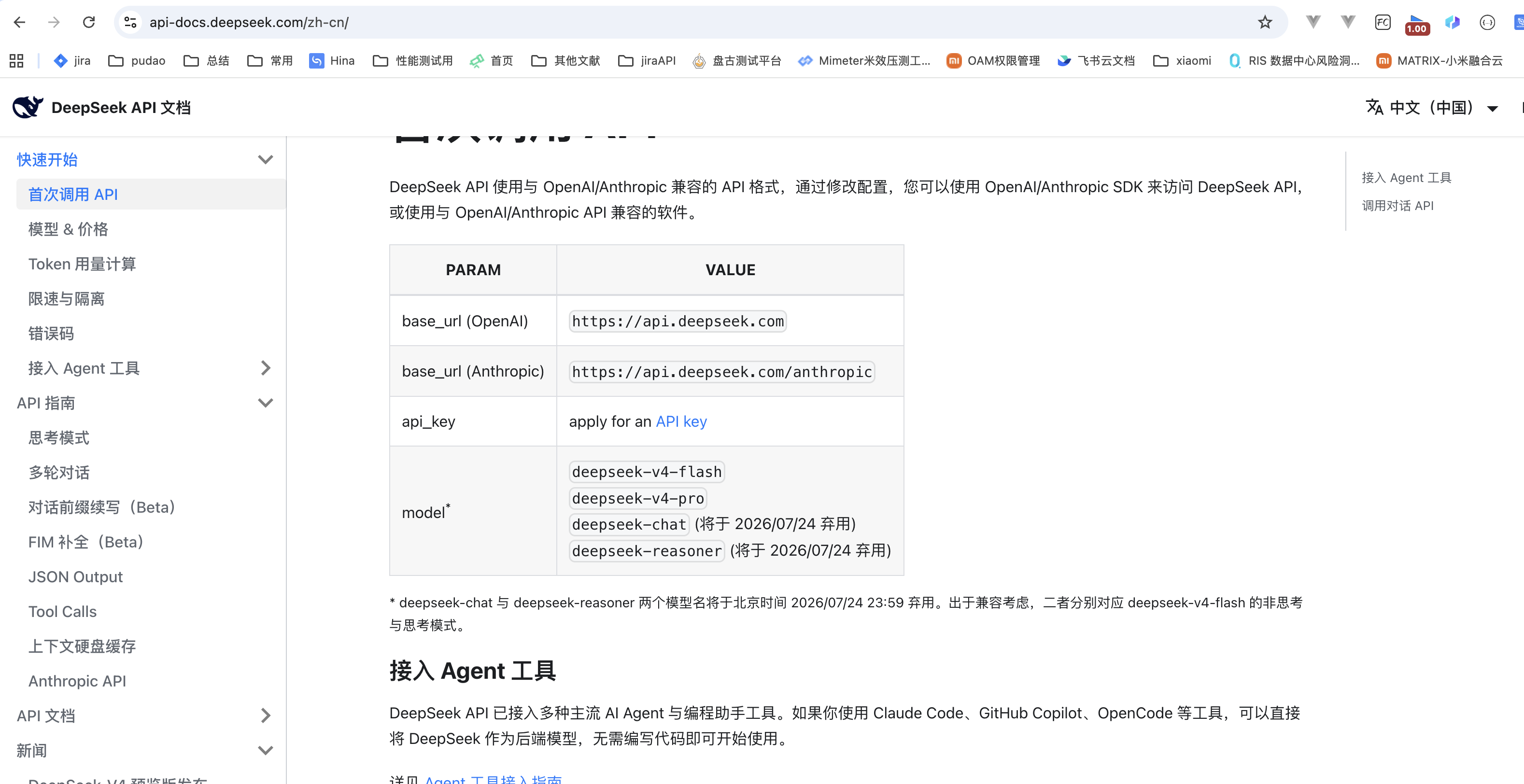Click the API key link in table

point(681,421)
